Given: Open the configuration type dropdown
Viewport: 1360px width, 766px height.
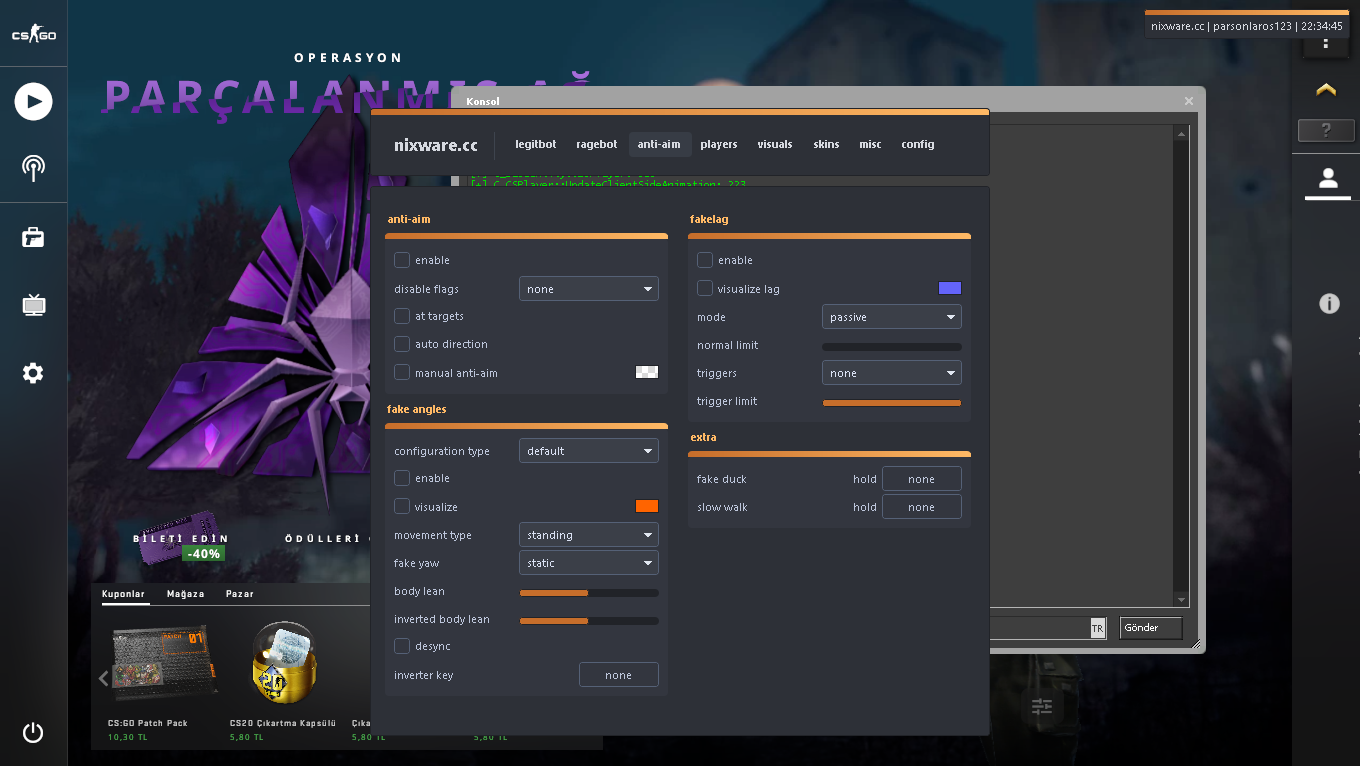Looking at the screenshot, I should pyautogui.click(x=588, y=451).
